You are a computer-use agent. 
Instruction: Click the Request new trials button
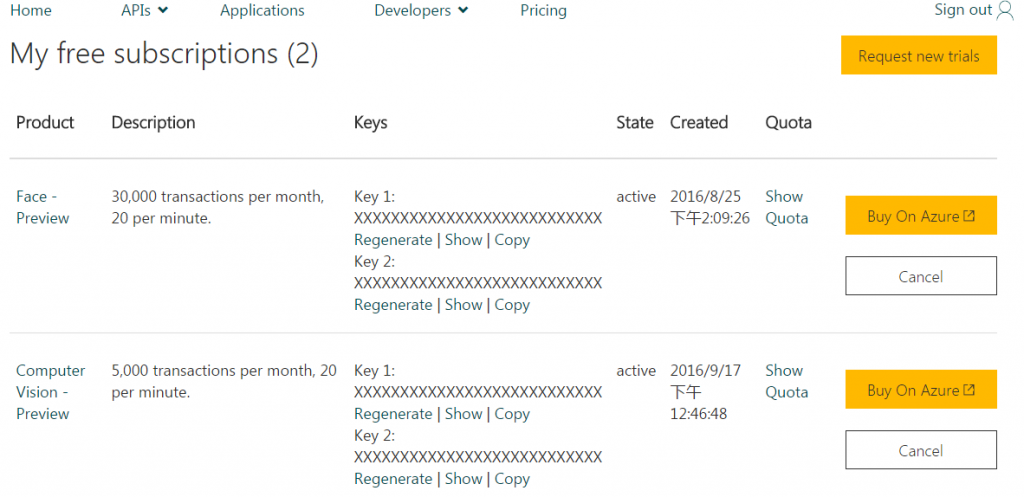(919, 56)
